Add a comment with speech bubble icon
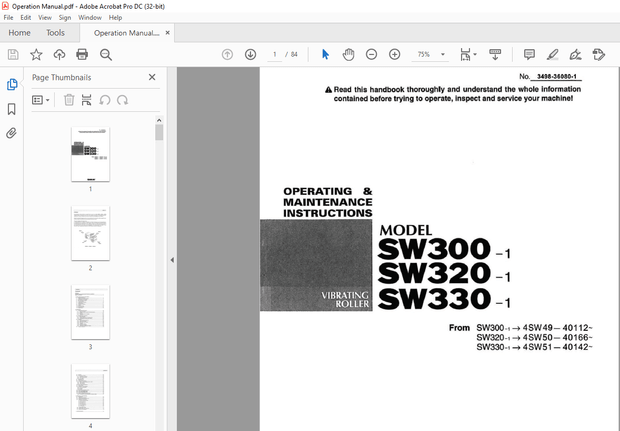The image size is (620, 431). (529, 55)
